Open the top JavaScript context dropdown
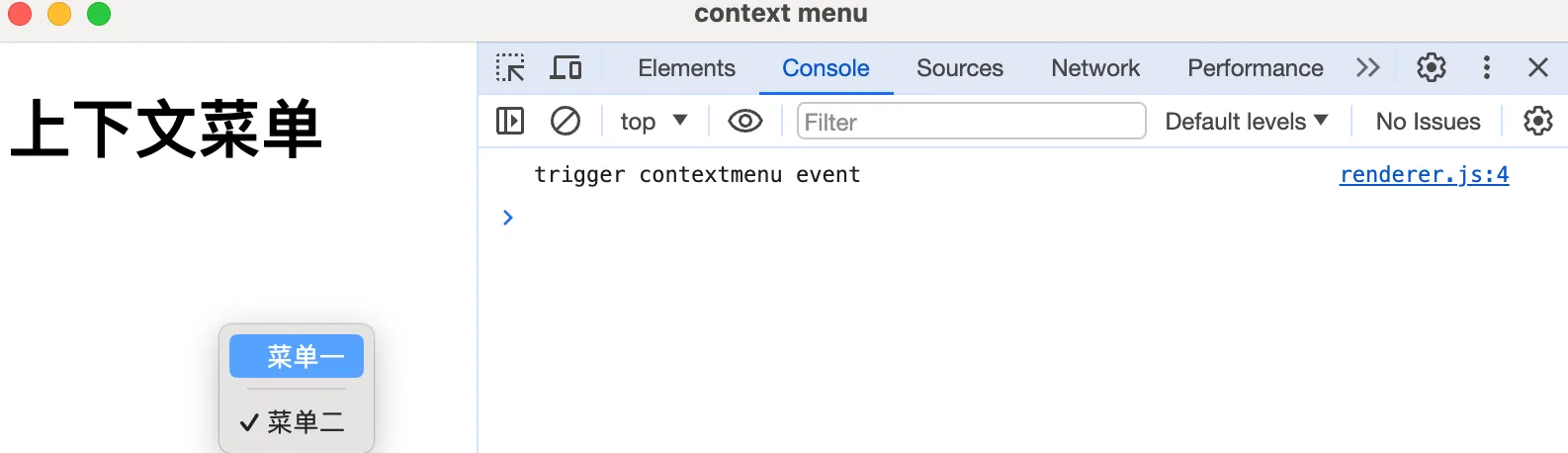This screenshot has width=1568, height=453. 653,122
